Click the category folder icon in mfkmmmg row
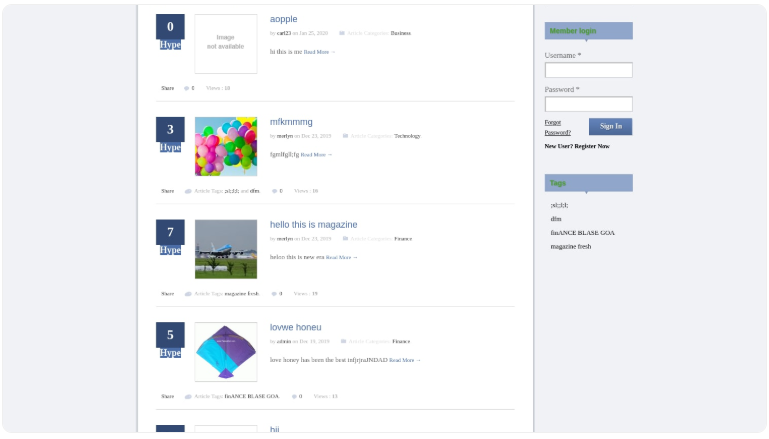 click(345, 136)
